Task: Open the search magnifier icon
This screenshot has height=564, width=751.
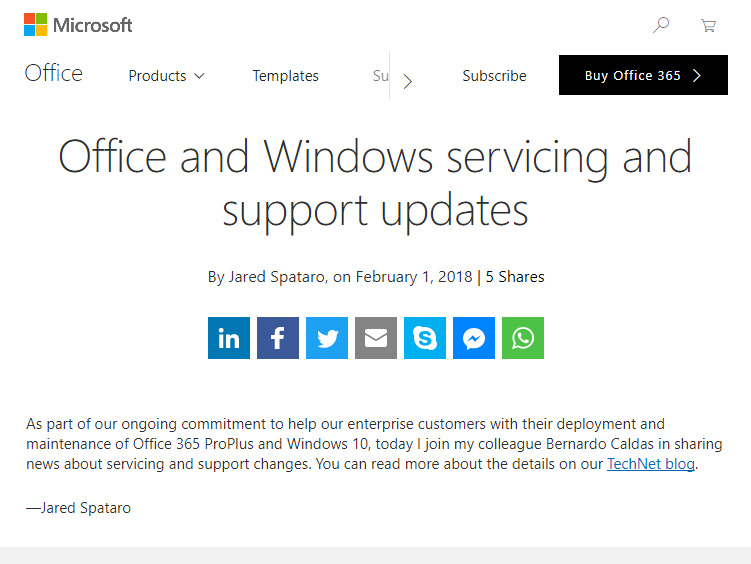Action: (x=661, y=25)
